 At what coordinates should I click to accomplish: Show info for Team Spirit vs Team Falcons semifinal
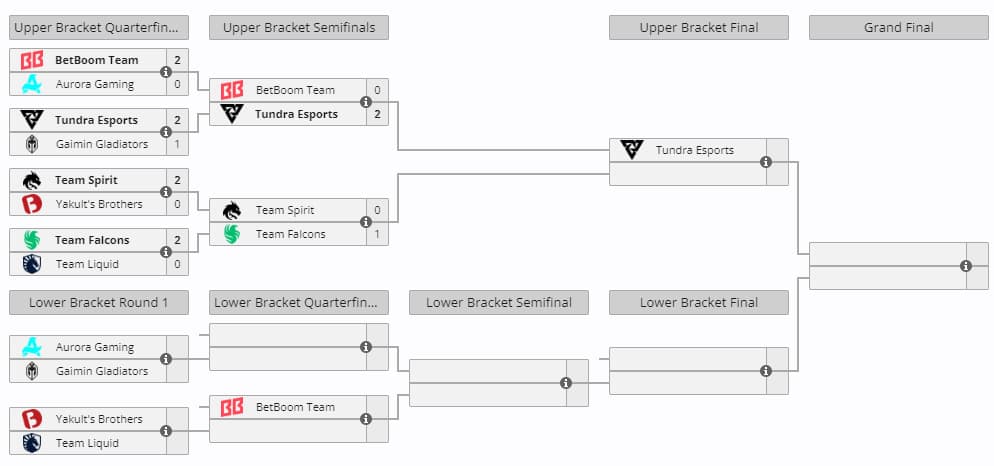366,222
